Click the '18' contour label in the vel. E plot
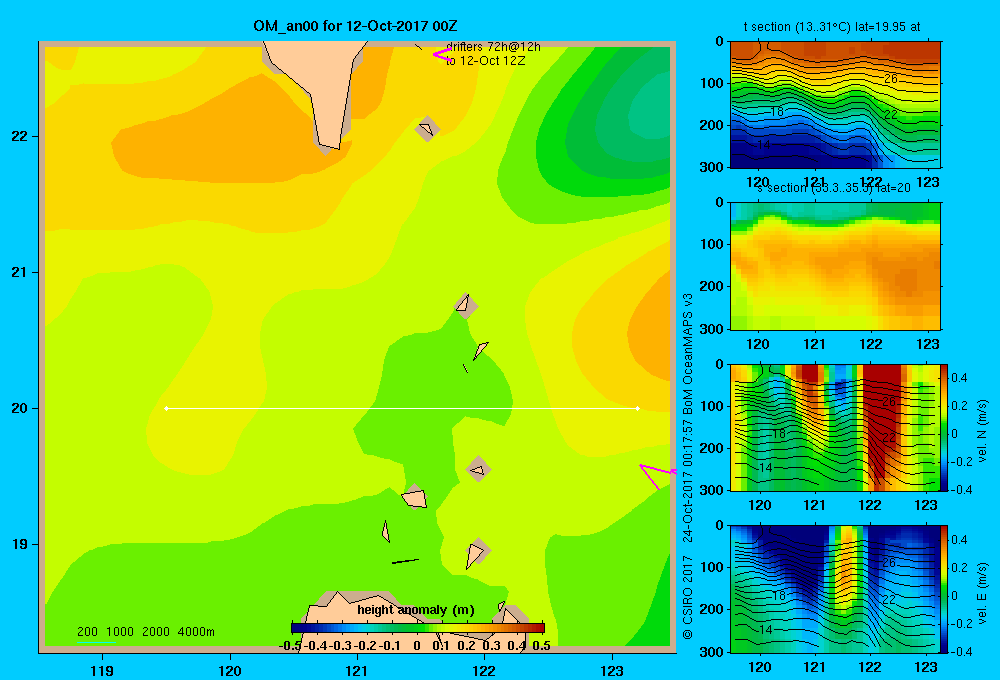The image size is (1000, 680). click(778, 596)
